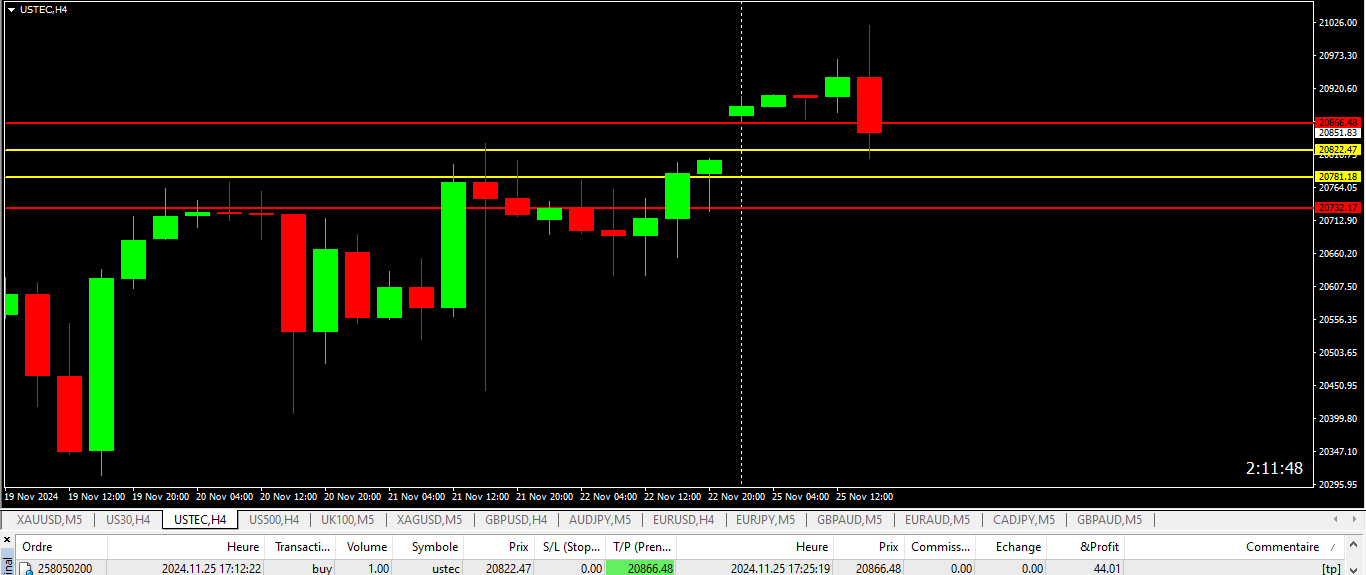This screenshot has width=1366, height=575.
Task: Select order number 258050200 cell
Action: tap(65, 568)
